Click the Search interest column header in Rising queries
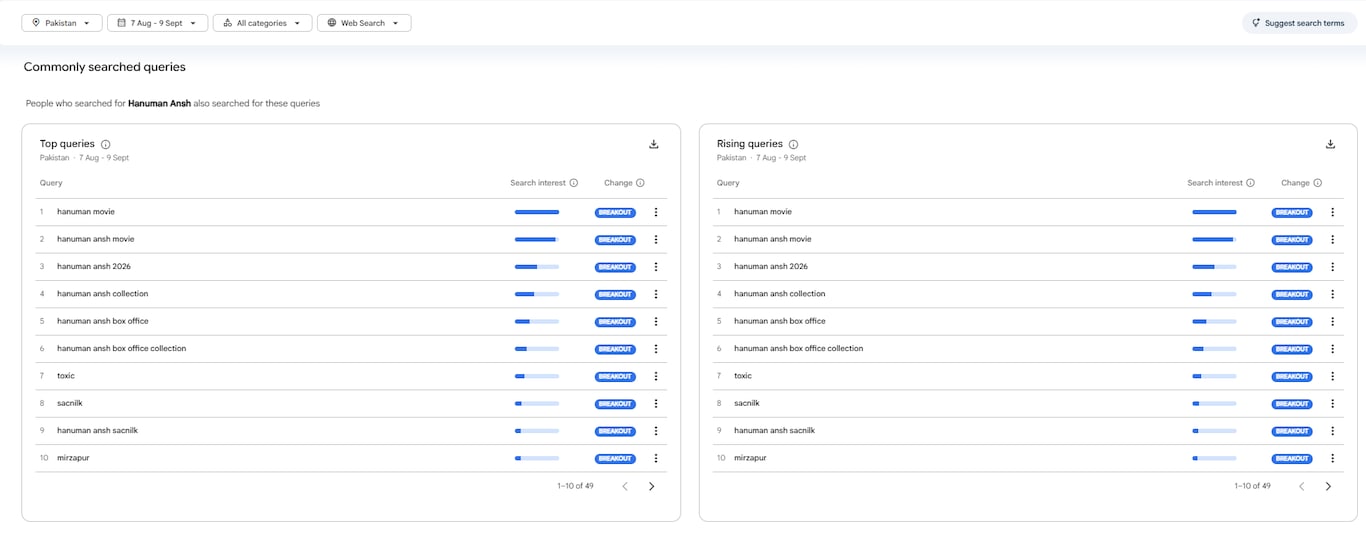The width and height of the screenshot is (1366, 544). pos(1214,183)
